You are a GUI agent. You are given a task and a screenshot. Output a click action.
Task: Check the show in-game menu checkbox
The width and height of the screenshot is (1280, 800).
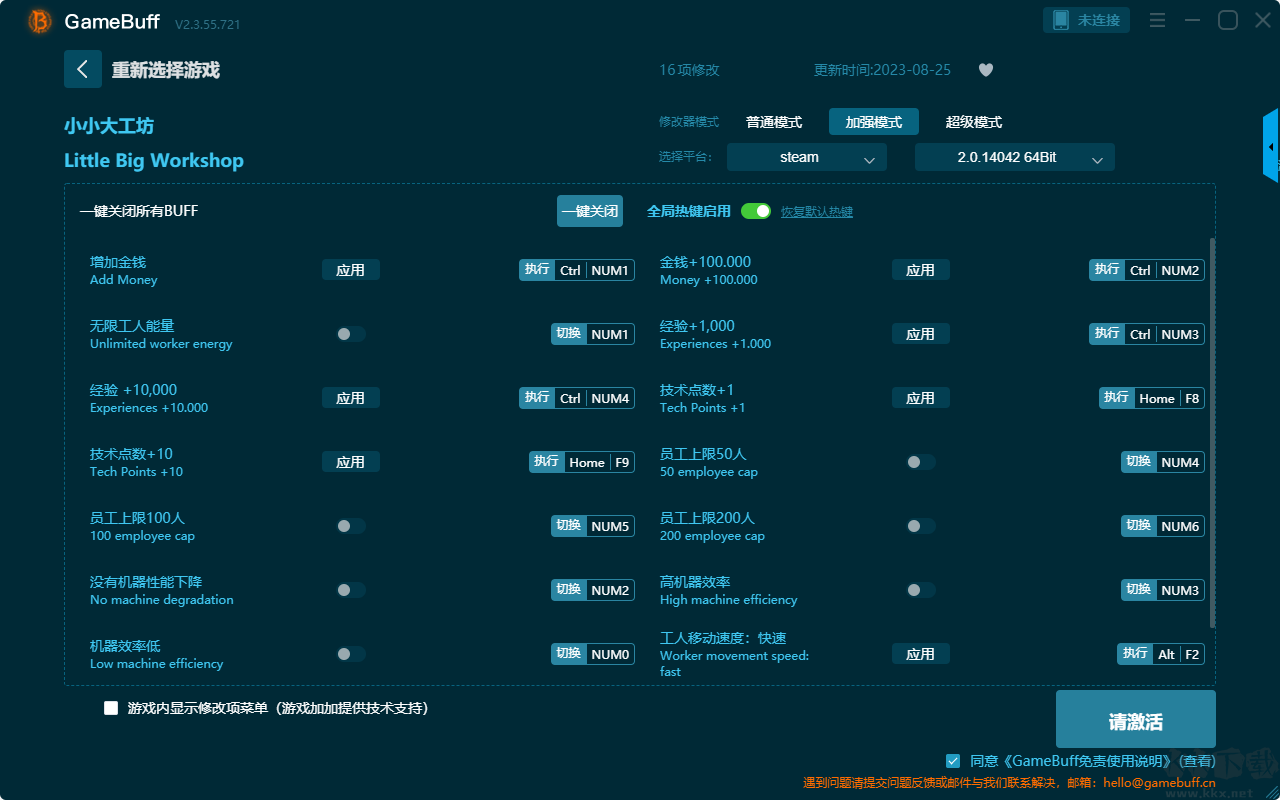111,708
